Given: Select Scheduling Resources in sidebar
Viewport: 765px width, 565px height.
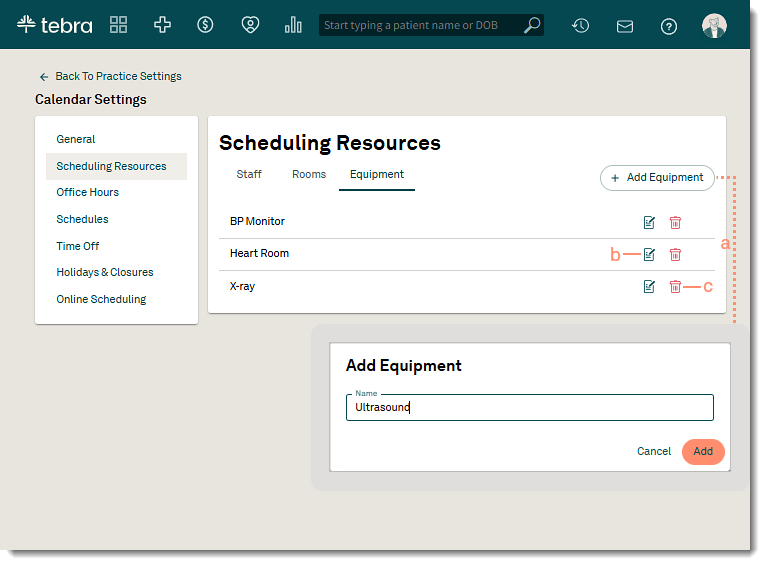Looking at the screenshot, I should [116, 166].
